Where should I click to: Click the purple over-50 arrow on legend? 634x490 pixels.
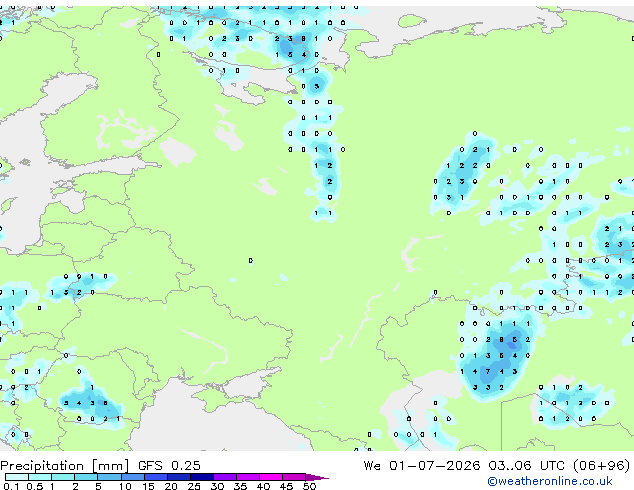click(x=317, y=477)
